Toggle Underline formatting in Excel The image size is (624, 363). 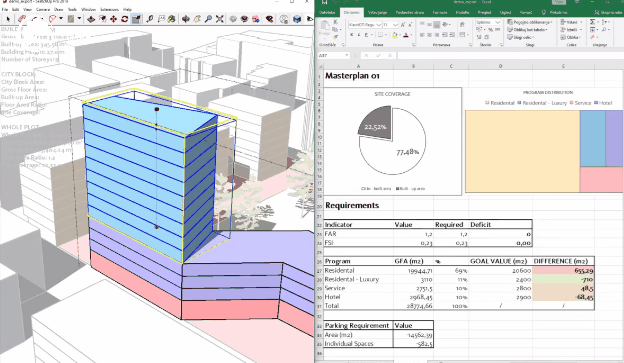(x=367, y=35)
